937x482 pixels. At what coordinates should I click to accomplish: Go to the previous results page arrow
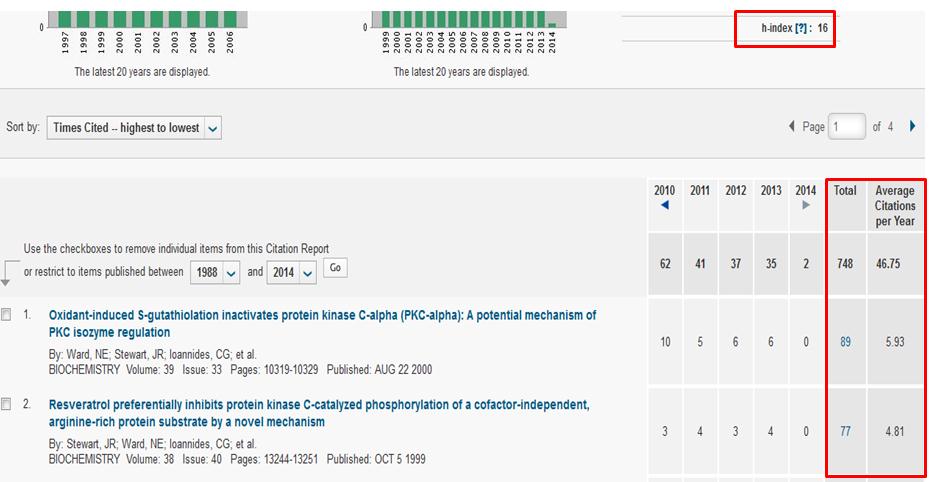click(x=793, y=126)
